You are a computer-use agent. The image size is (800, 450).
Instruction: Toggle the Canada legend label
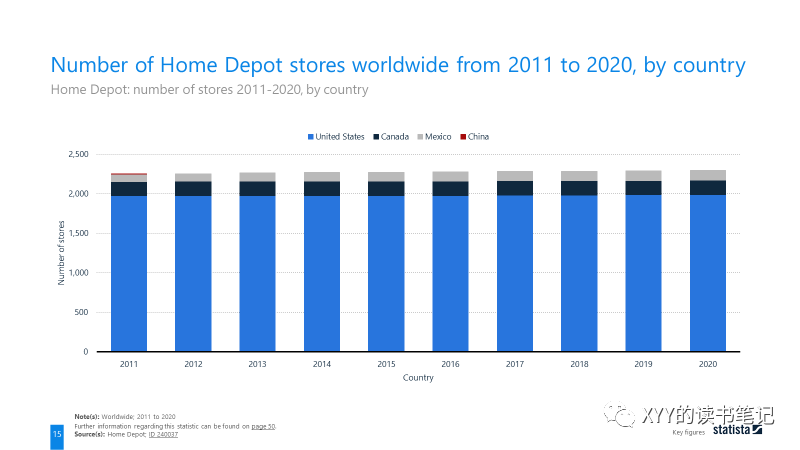tap(395, 137)
